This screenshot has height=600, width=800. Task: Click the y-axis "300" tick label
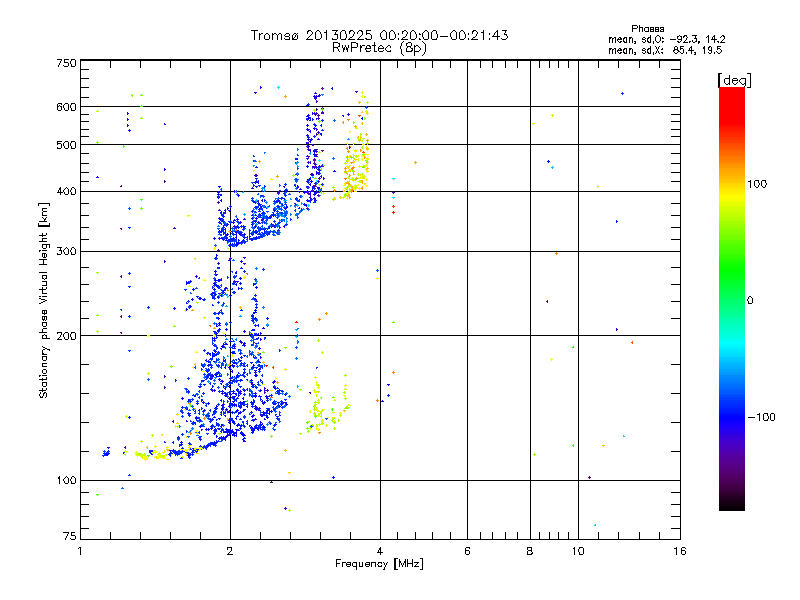click(66, 251)
